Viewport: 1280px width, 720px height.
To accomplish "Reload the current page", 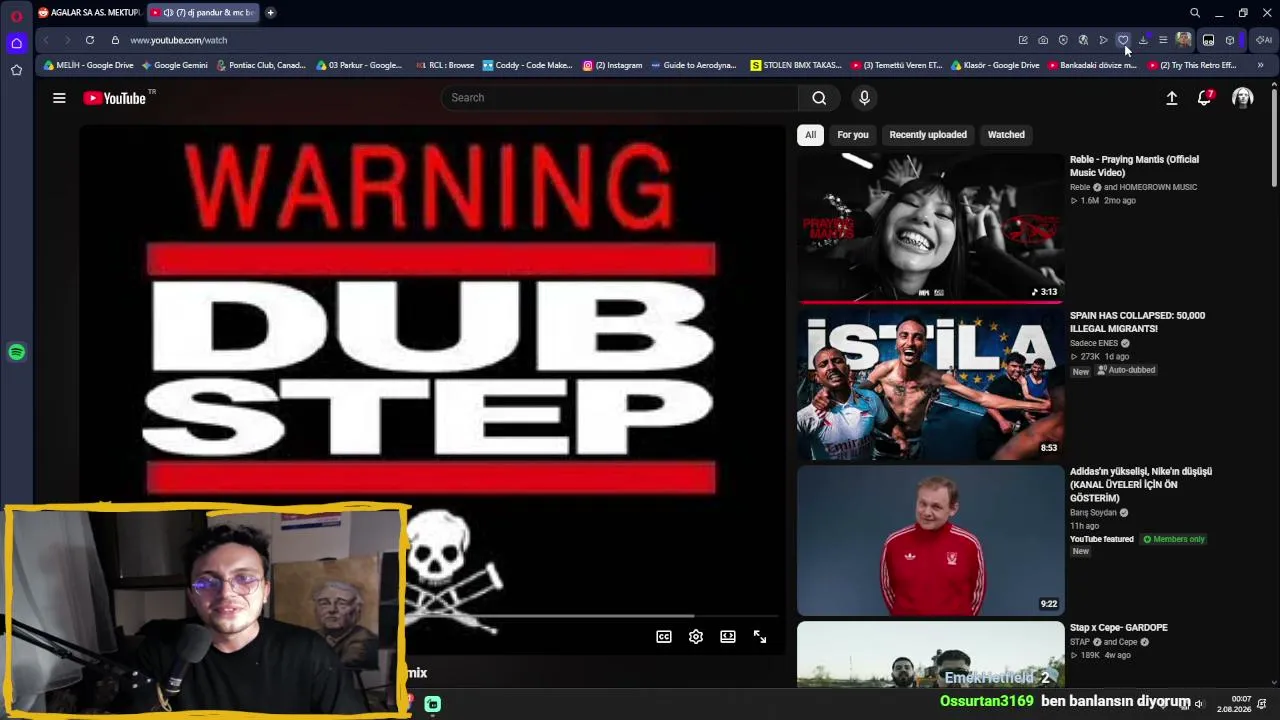I will pyautogui.click(x=90, y=40).
